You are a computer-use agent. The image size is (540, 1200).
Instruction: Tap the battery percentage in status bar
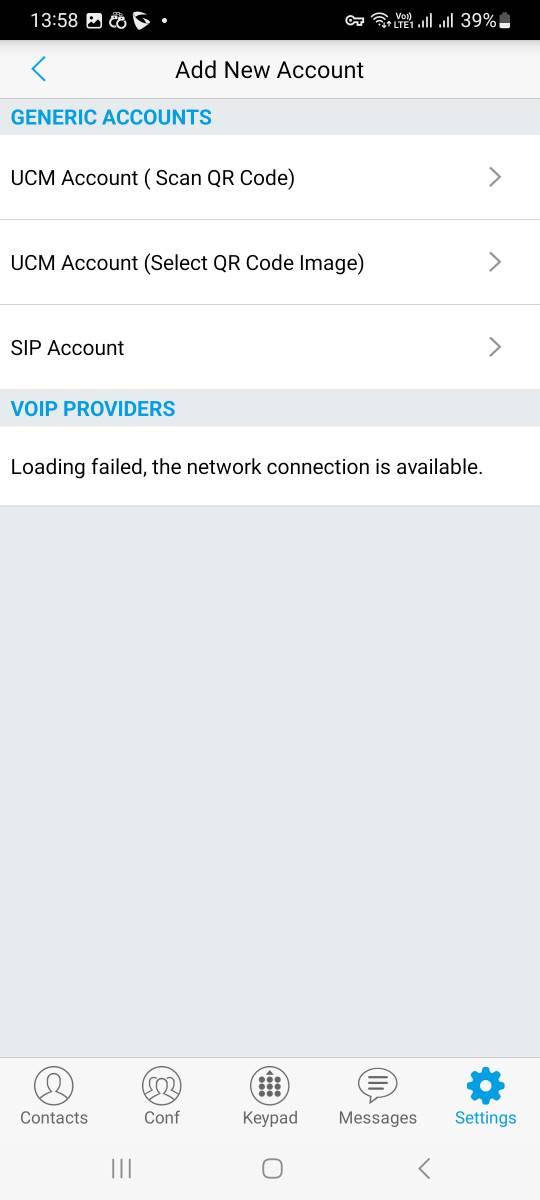tap(478, 20)
